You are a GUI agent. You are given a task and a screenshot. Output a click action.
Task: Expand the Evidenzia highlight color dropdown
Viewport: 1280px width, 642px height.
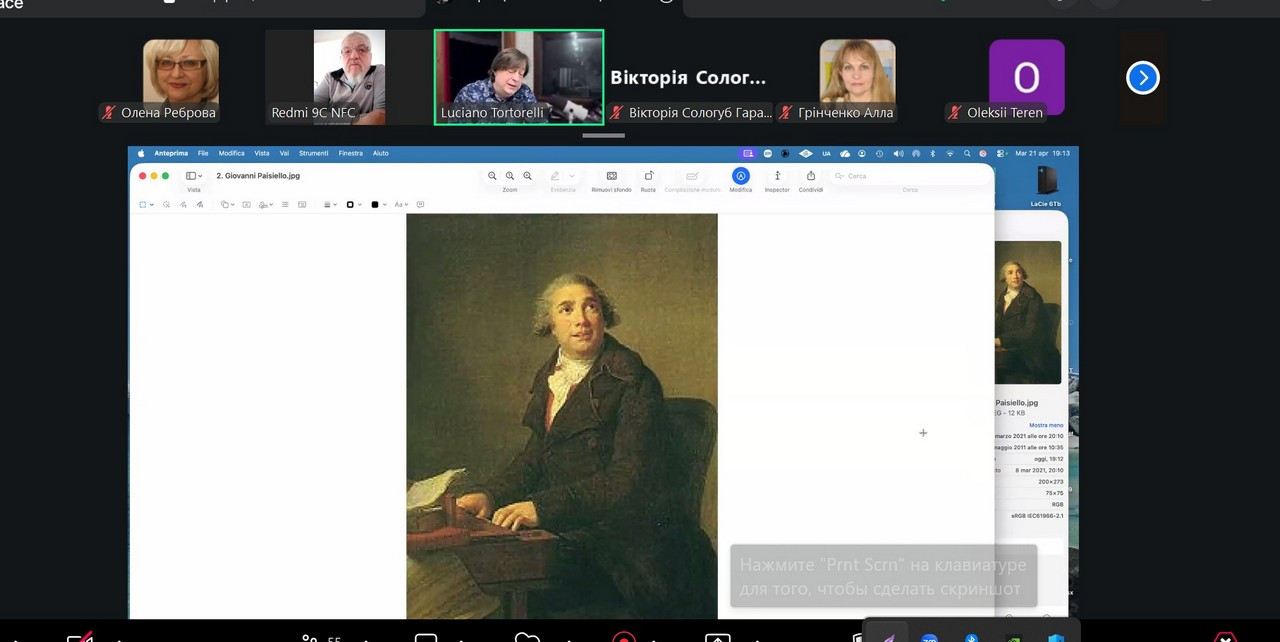(x=572, y=176)
